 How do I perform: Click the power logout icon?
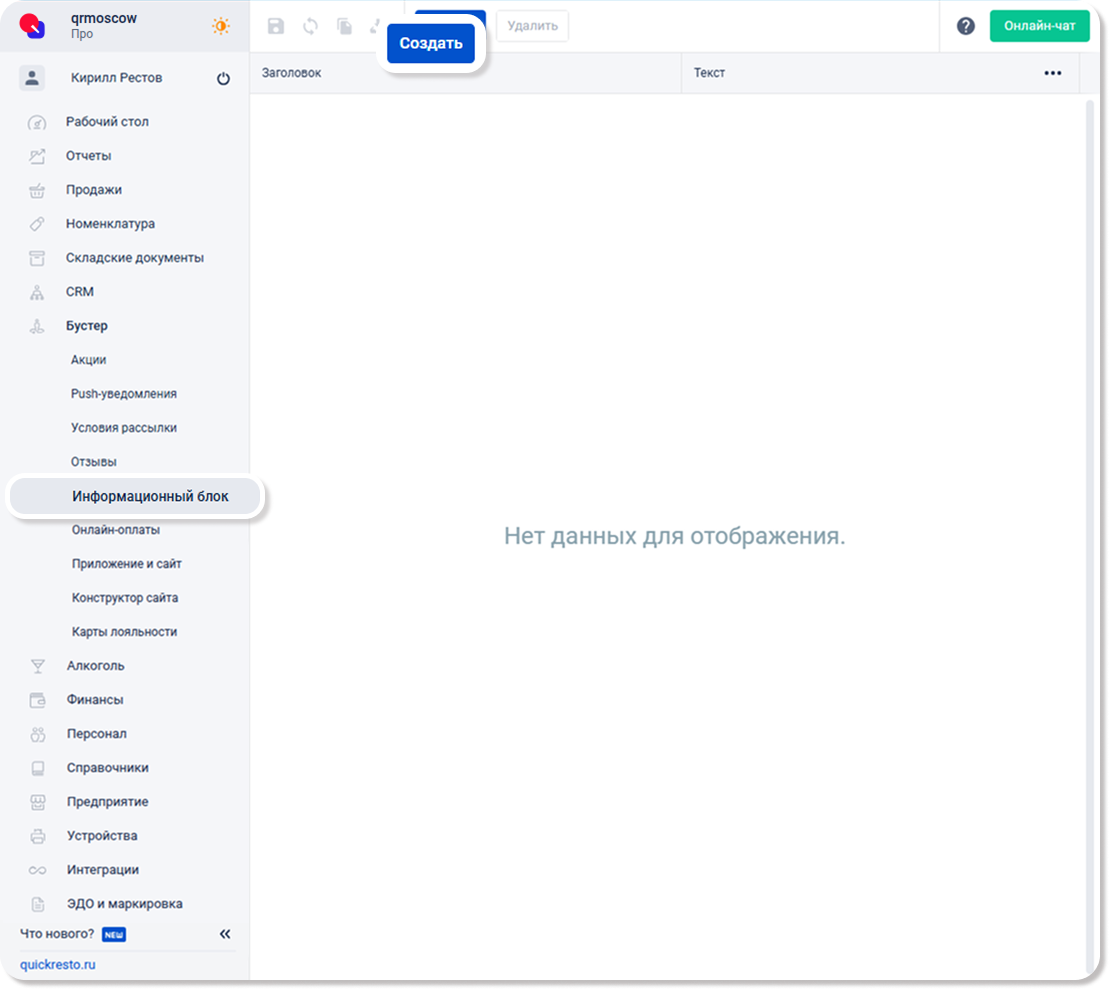click(x=223, y=79)
